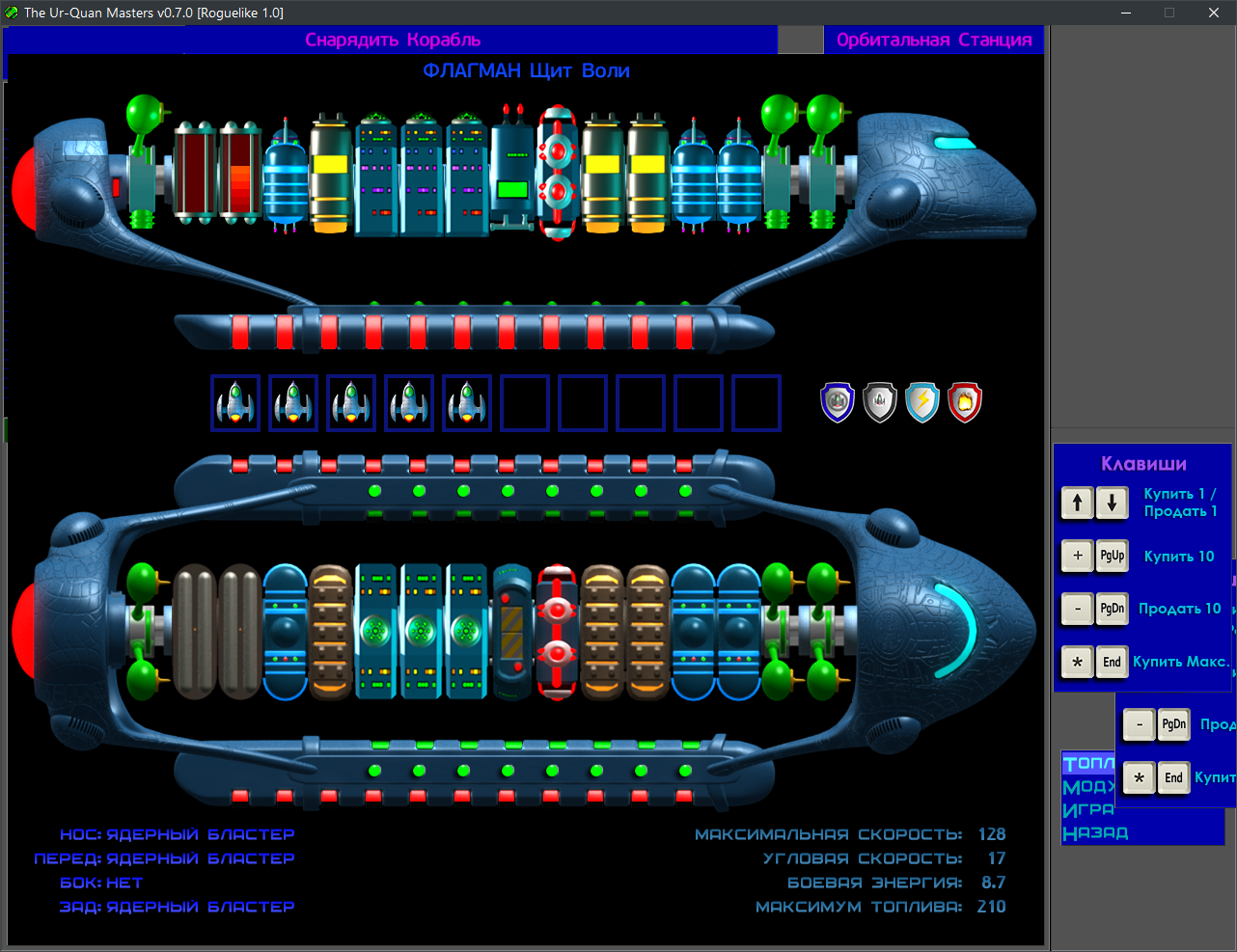Select the first lander icon in the row
The width and height of the screenshot is (1237, 952).
pyautogui.click(x=235, y=403)
